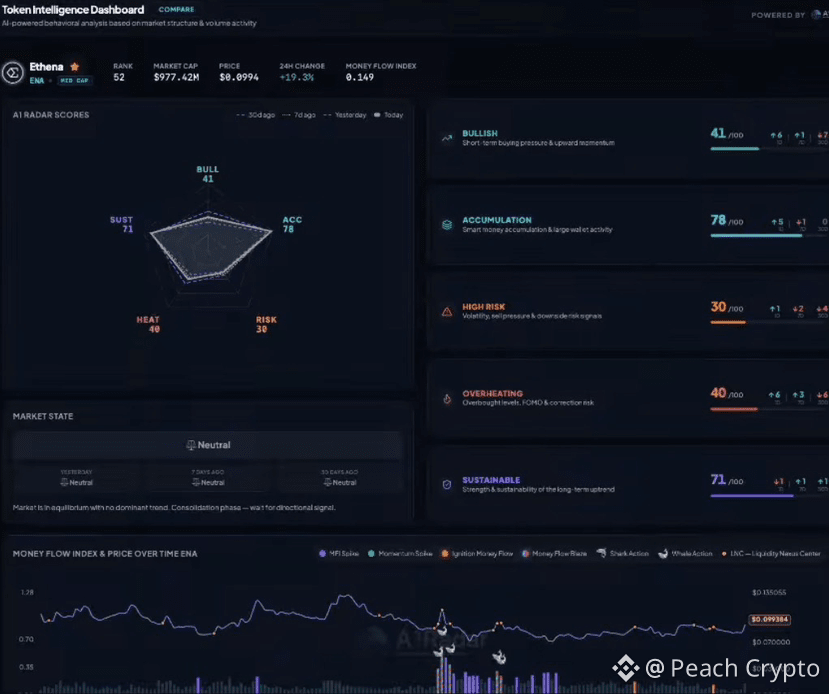Click the Sustainable score progress bar
Image resolution: width=829 pixels, height=694 pixels.
pyautogui.click(x=769, y=495)
